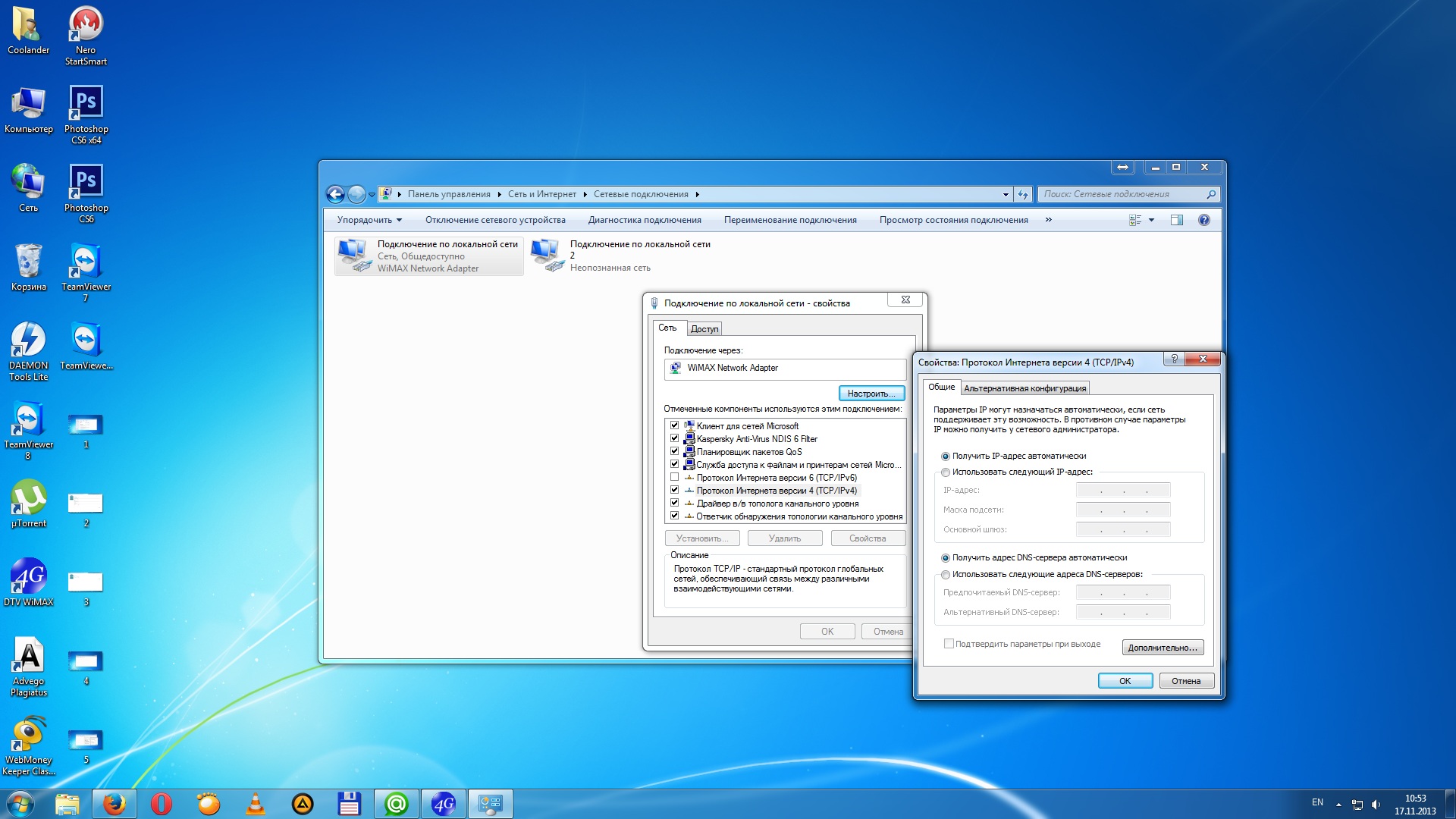Open the DTV WiMAX desktop shortcut

[29, 582]
